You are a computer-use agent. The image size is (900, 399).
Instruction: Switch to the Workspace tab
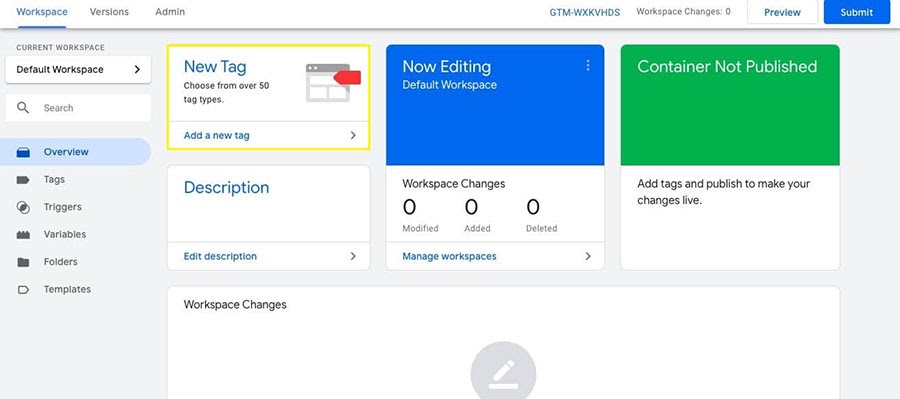tap(42, 12)
